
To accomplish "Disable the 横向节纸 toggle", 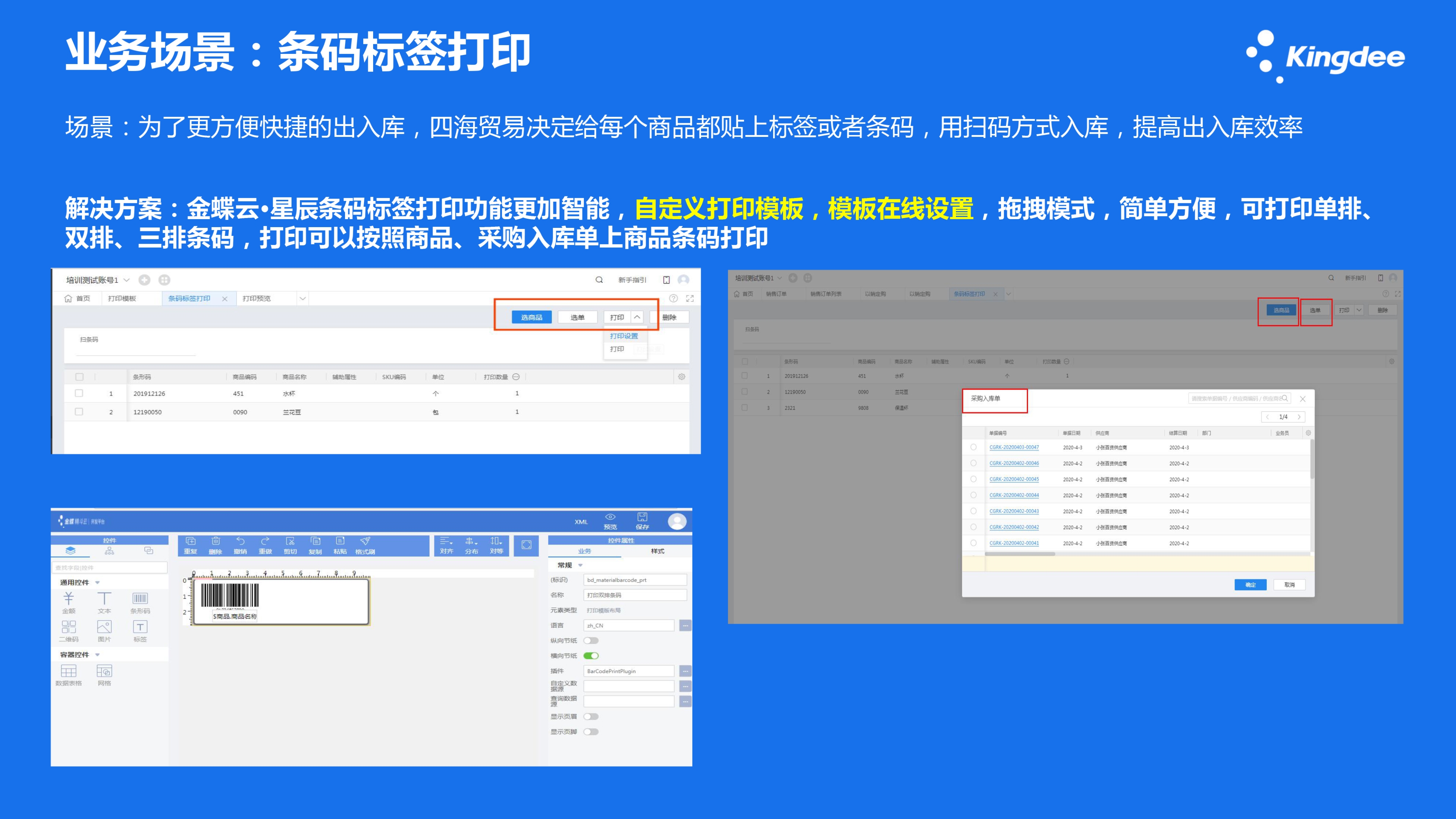I will pos(591,656).
